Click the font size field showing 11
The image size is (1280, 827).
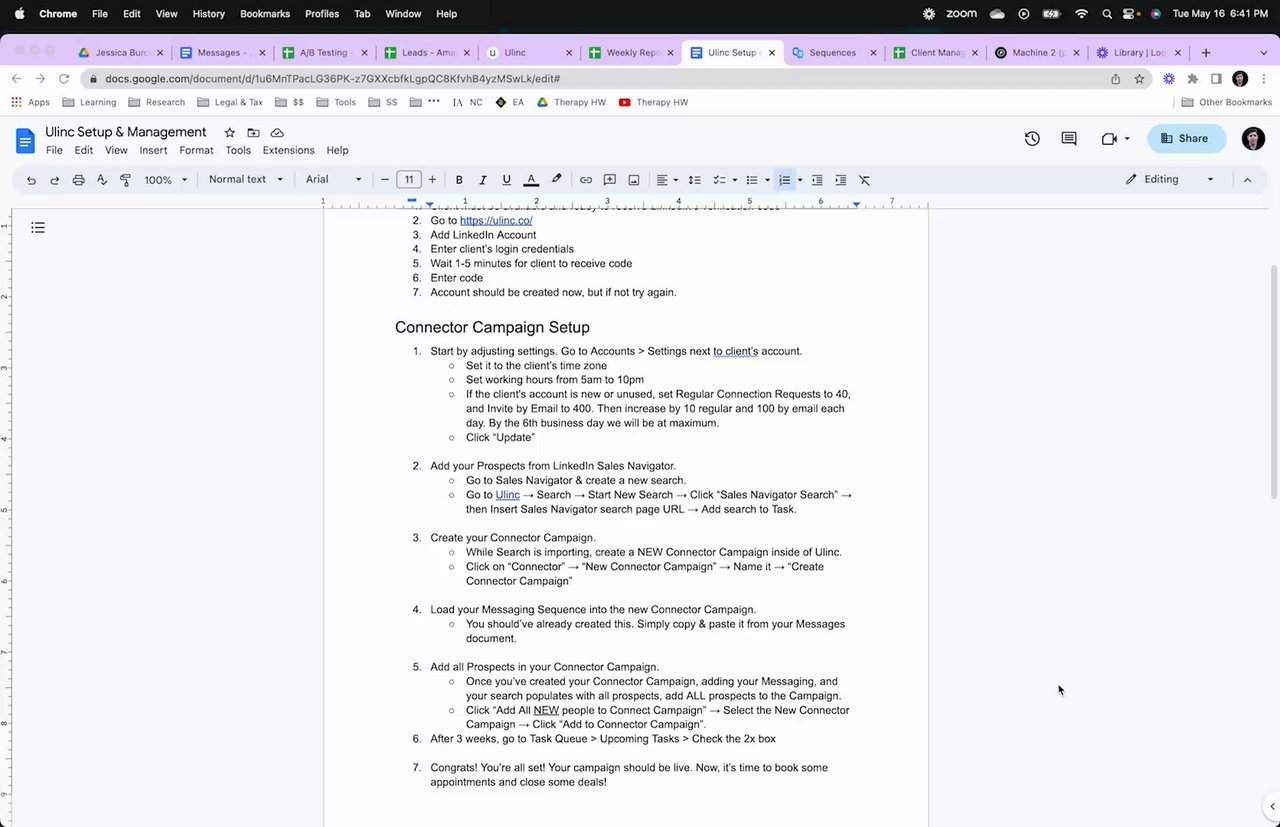pos(408,180)
